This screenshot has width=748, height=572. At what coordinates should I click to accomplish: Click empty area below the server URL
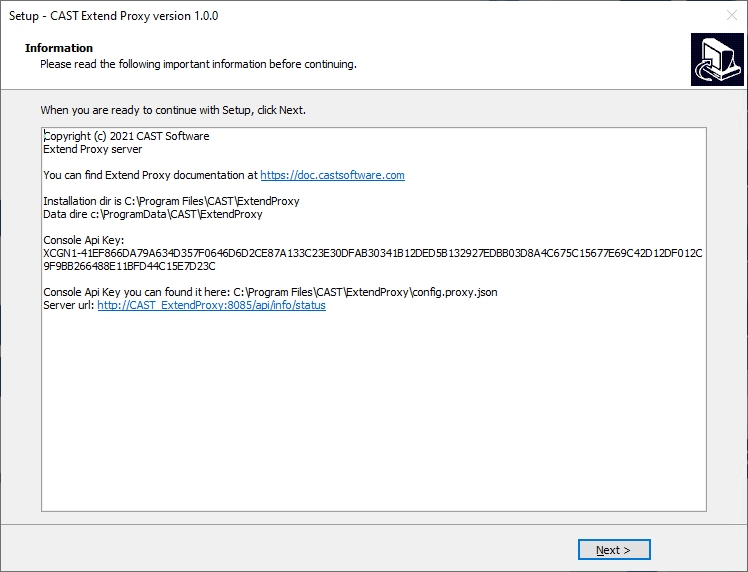374,410
